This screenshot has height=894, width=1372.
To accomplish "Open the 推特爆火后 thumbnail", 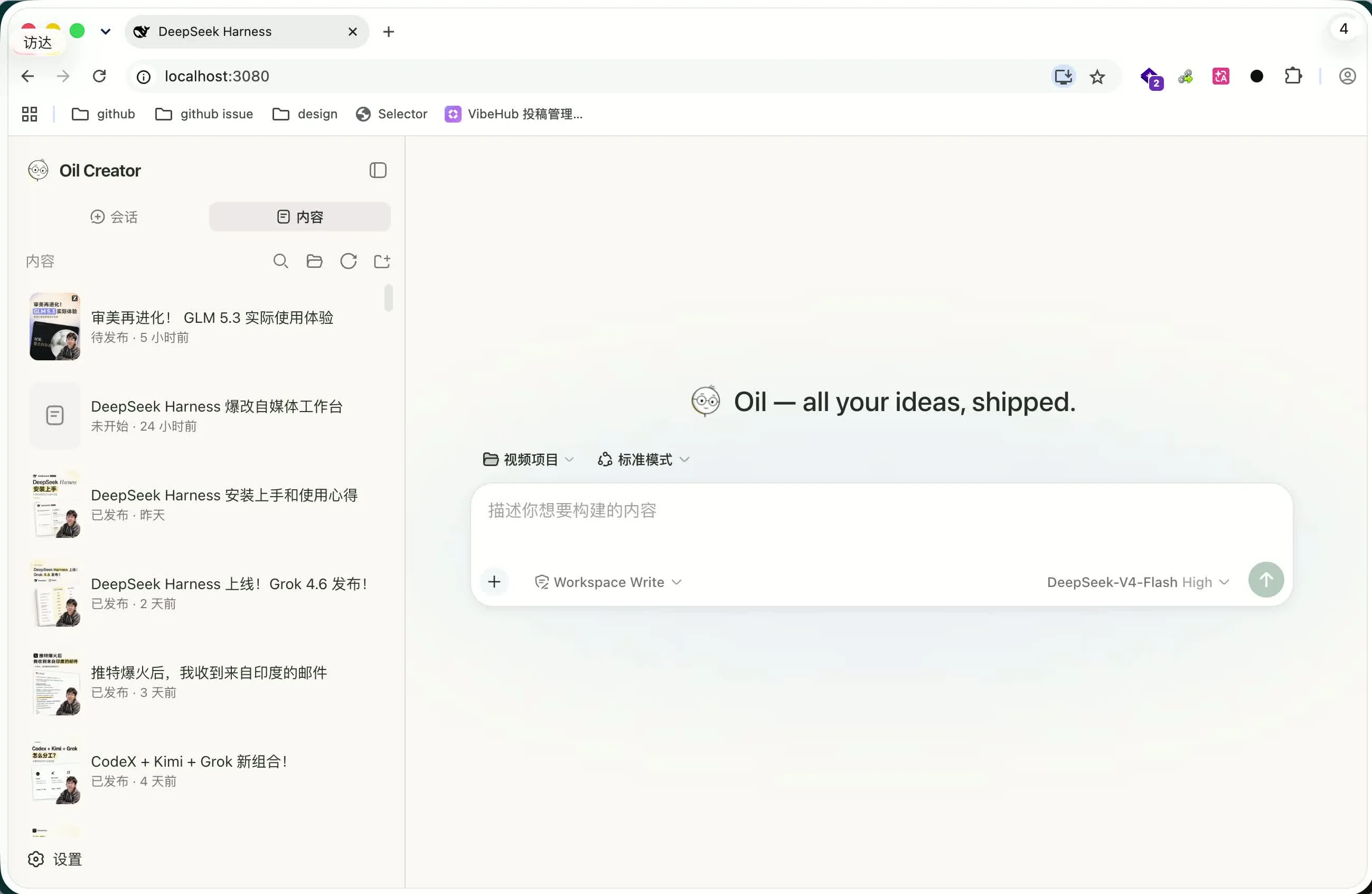I will coord(55,682).
